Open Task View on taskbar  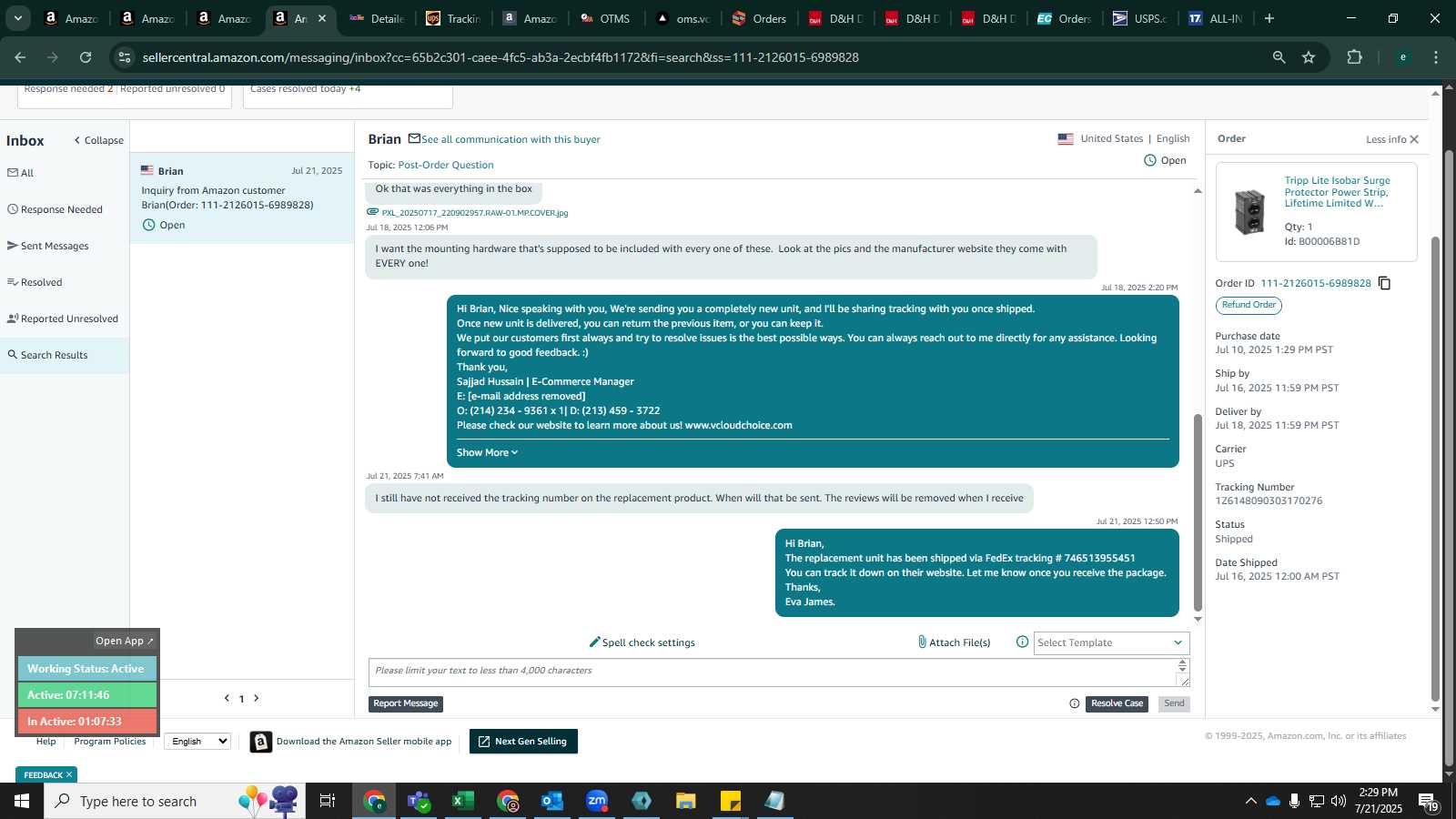(328, 801)
